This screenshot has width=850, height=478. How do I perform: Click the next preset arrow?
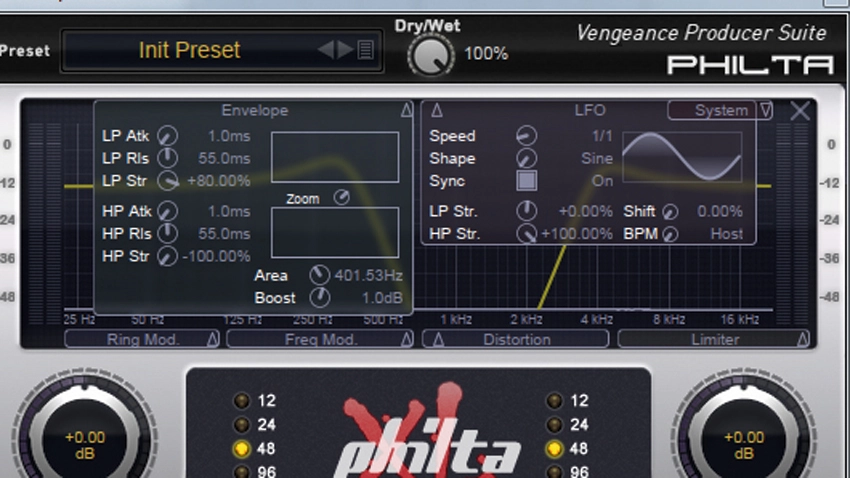coord(345,50)
